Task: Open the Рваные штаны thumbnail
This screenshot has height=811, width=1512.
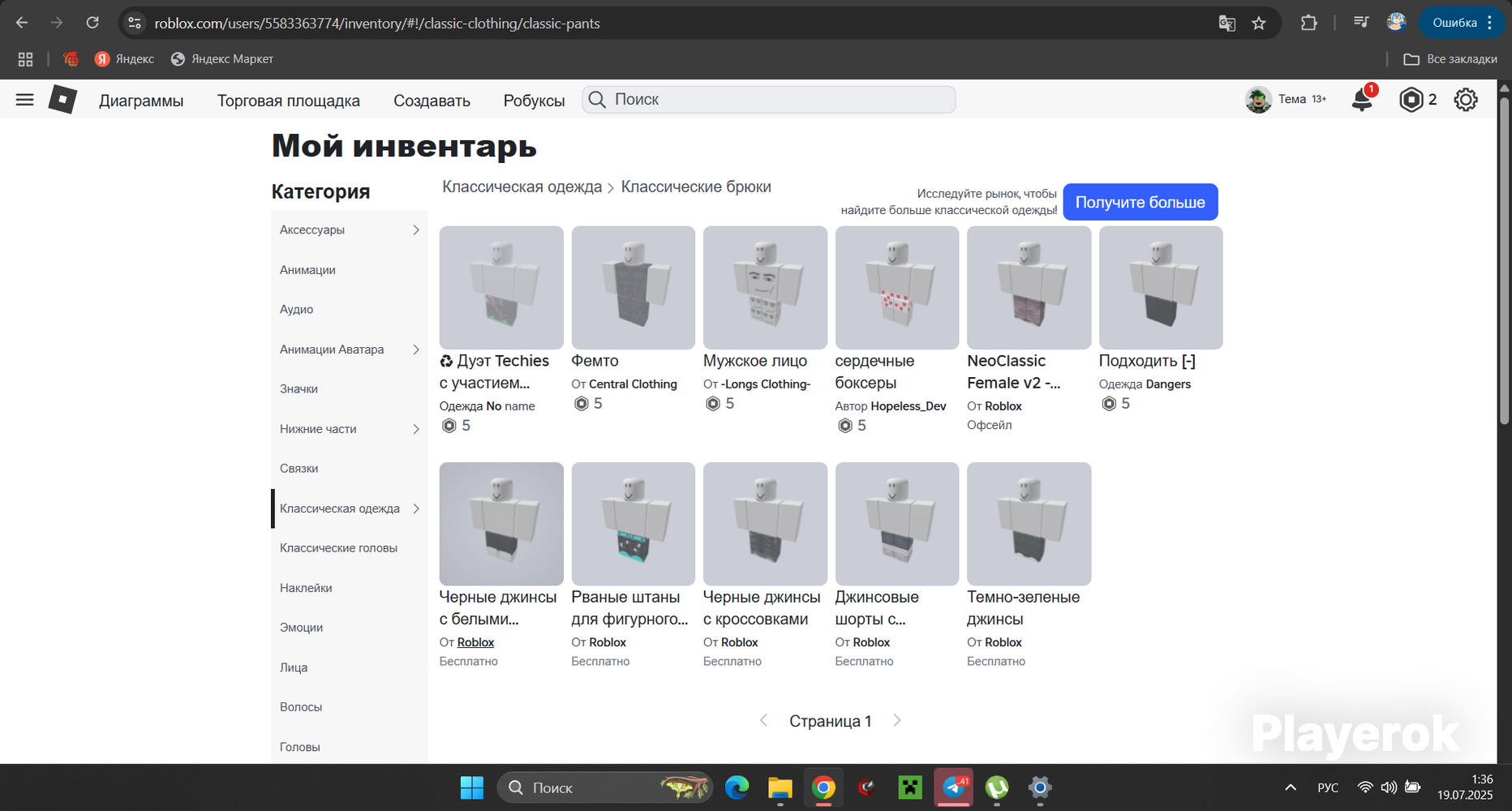Action: (x=634, y=524)
